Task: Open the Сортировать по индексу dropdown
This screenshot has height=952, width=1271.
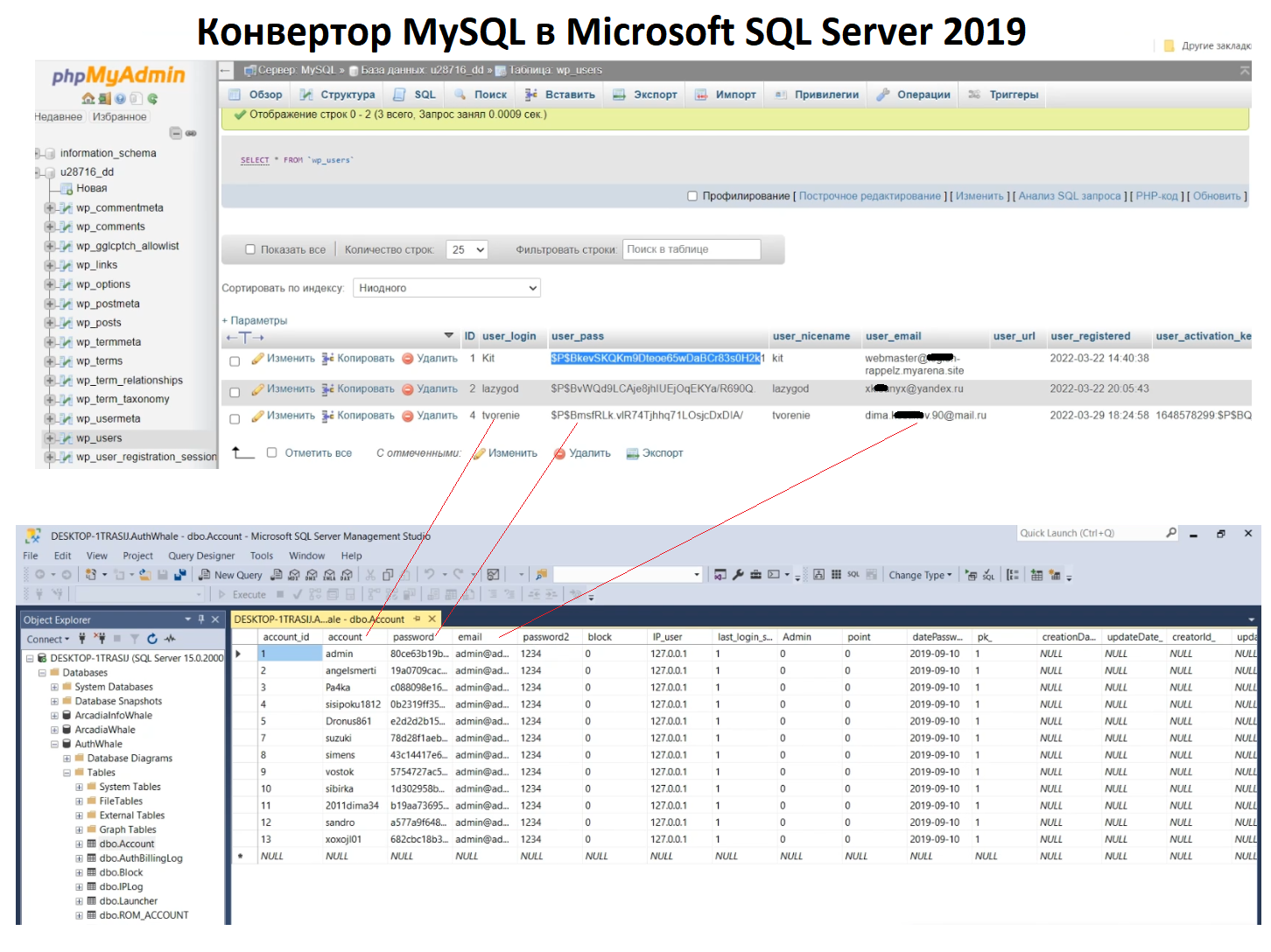Action: click(446, 288)
